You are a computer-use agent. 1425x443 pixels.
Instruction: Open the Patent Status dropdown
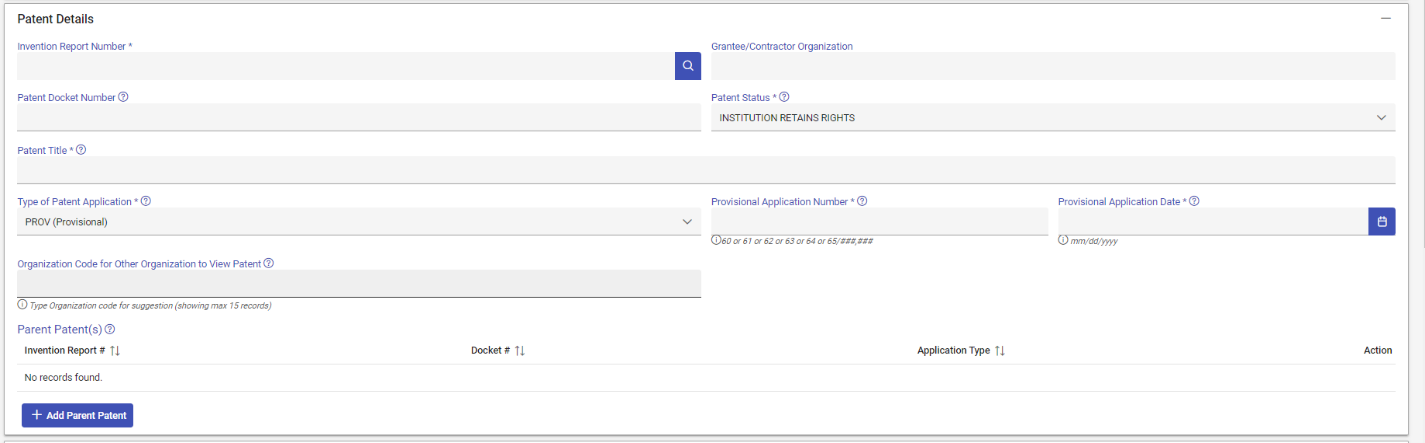(x=1052, y=118)
